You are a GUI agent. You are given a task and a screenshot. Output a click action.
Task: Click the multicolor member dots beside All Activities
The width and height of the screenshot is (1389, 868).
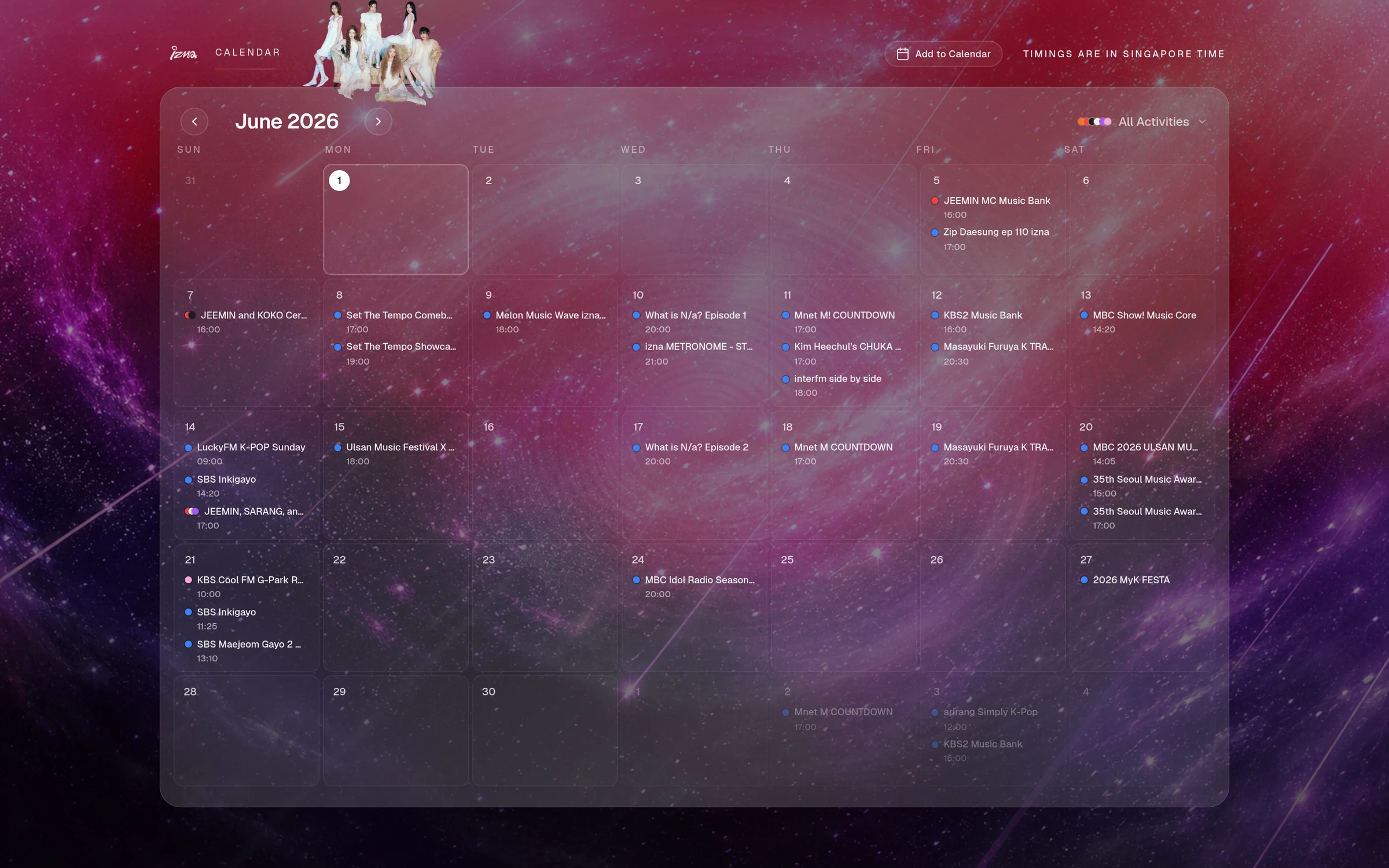pos(1094,122)
